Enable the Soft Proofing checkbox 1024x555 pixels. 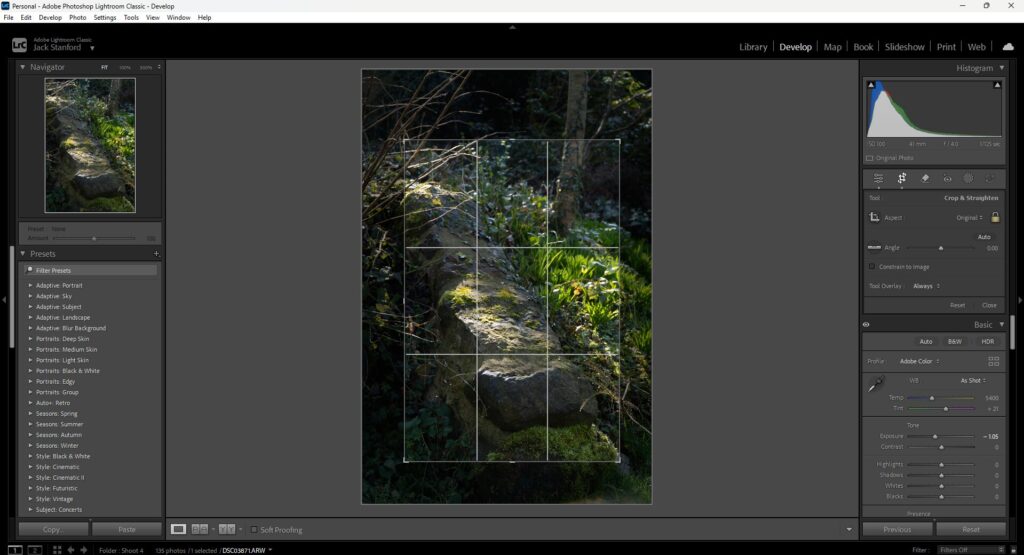click(x=254, y=529)
